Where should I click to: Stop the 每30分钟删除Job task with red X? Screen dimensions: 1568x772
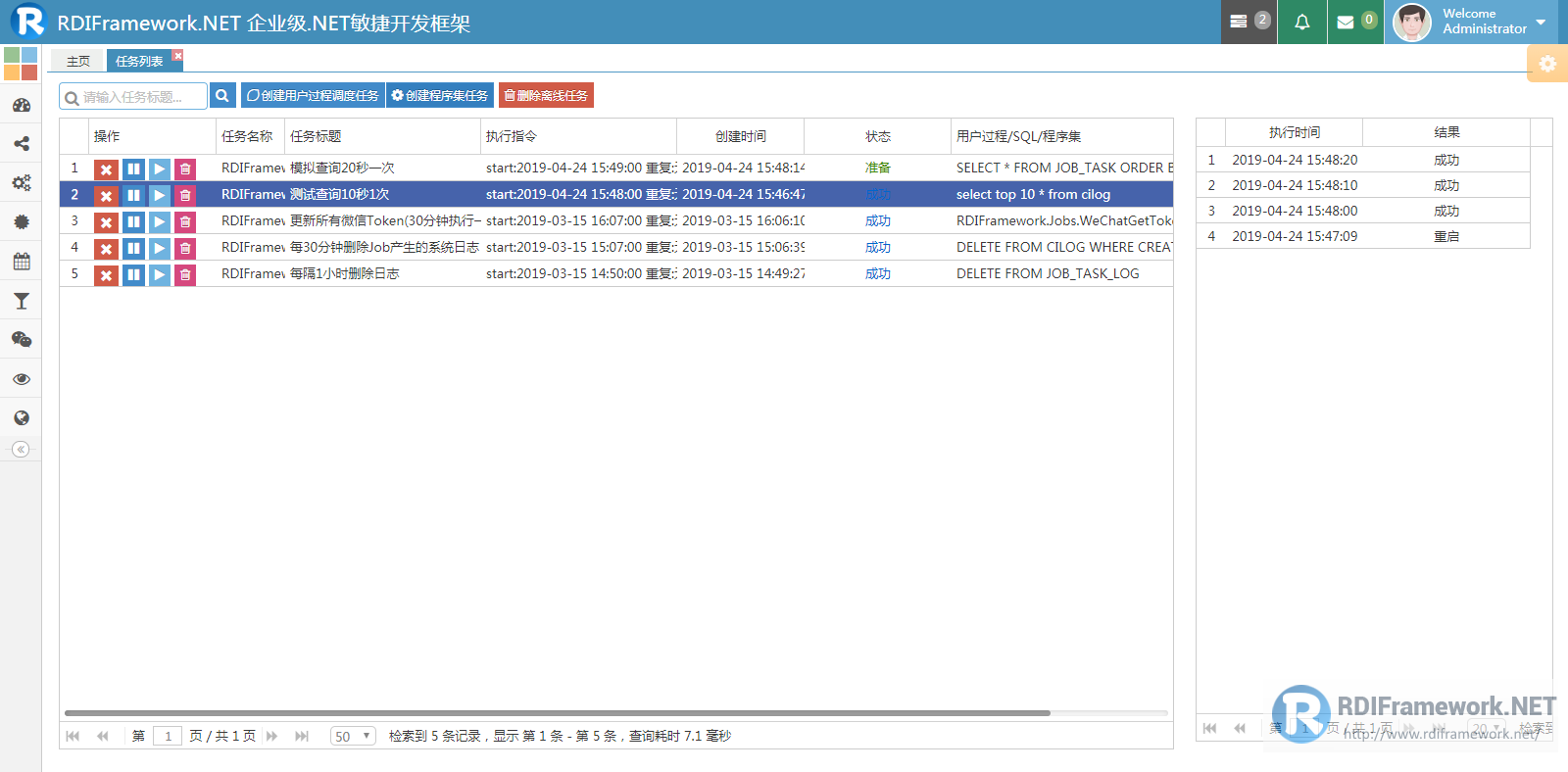tap(106, 248)
